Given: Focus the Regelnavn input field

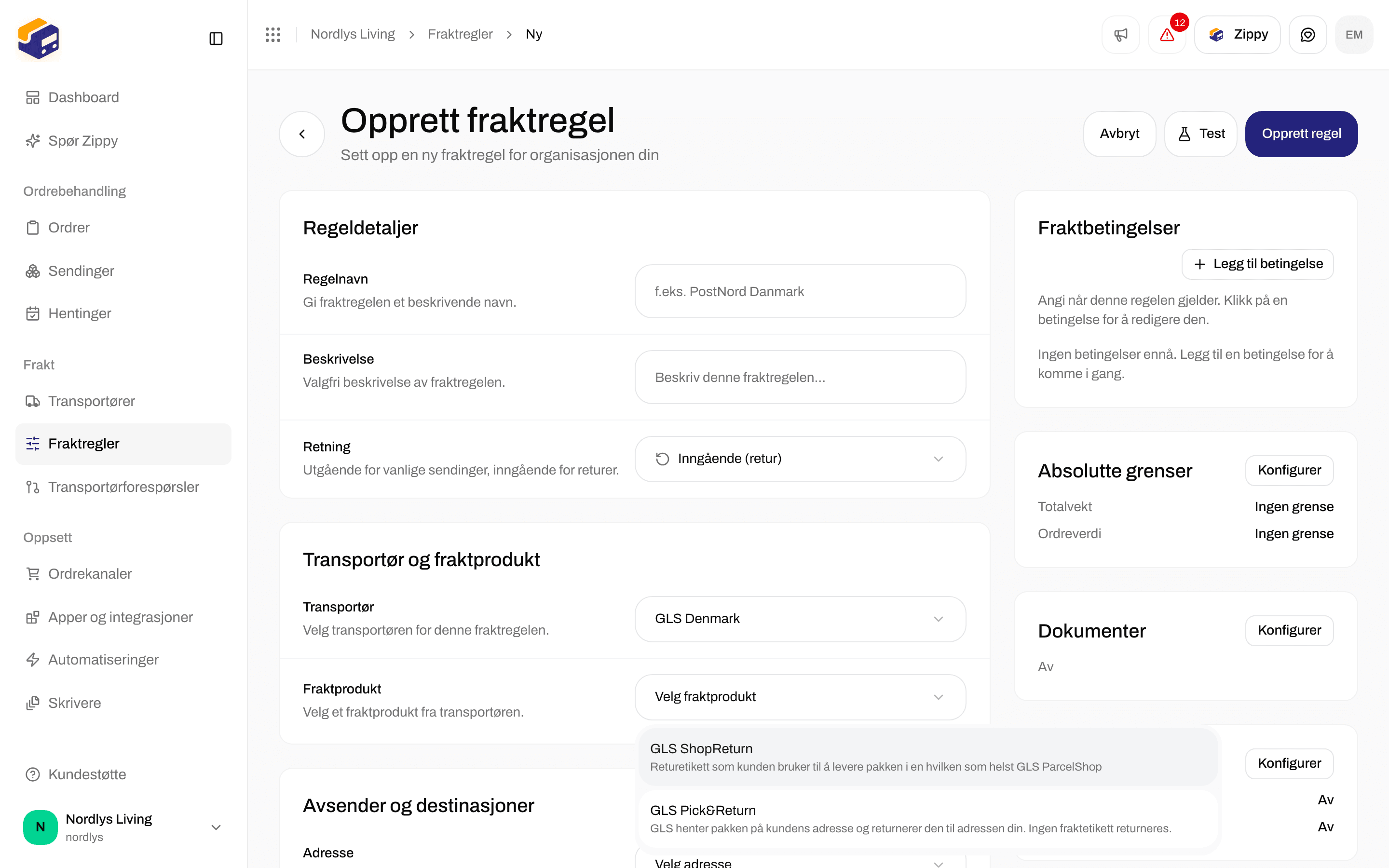Looking at the screenshot, I should [800, 291].
